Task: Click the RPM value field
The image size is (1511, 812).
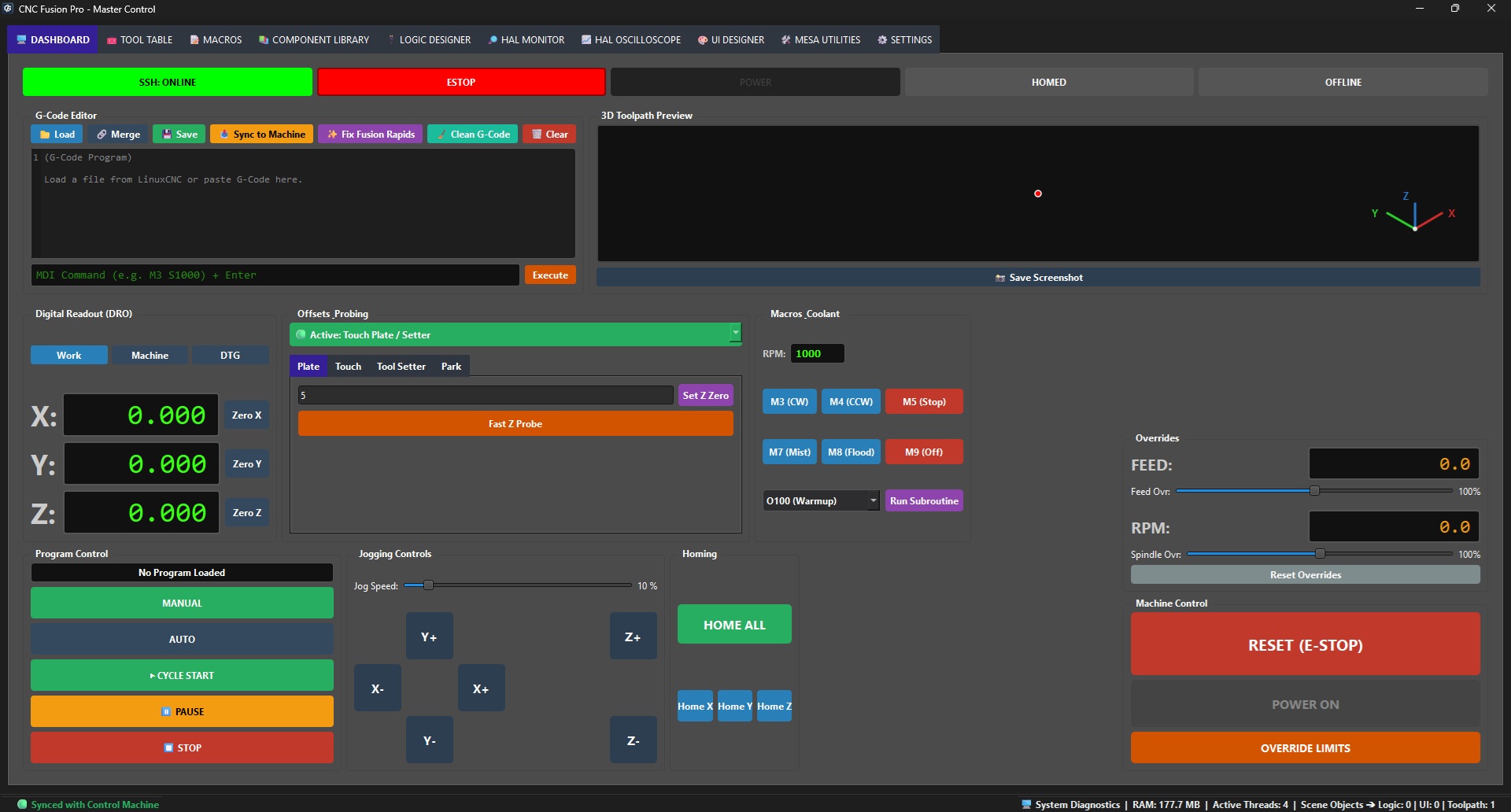Action: tap(817, 354)
